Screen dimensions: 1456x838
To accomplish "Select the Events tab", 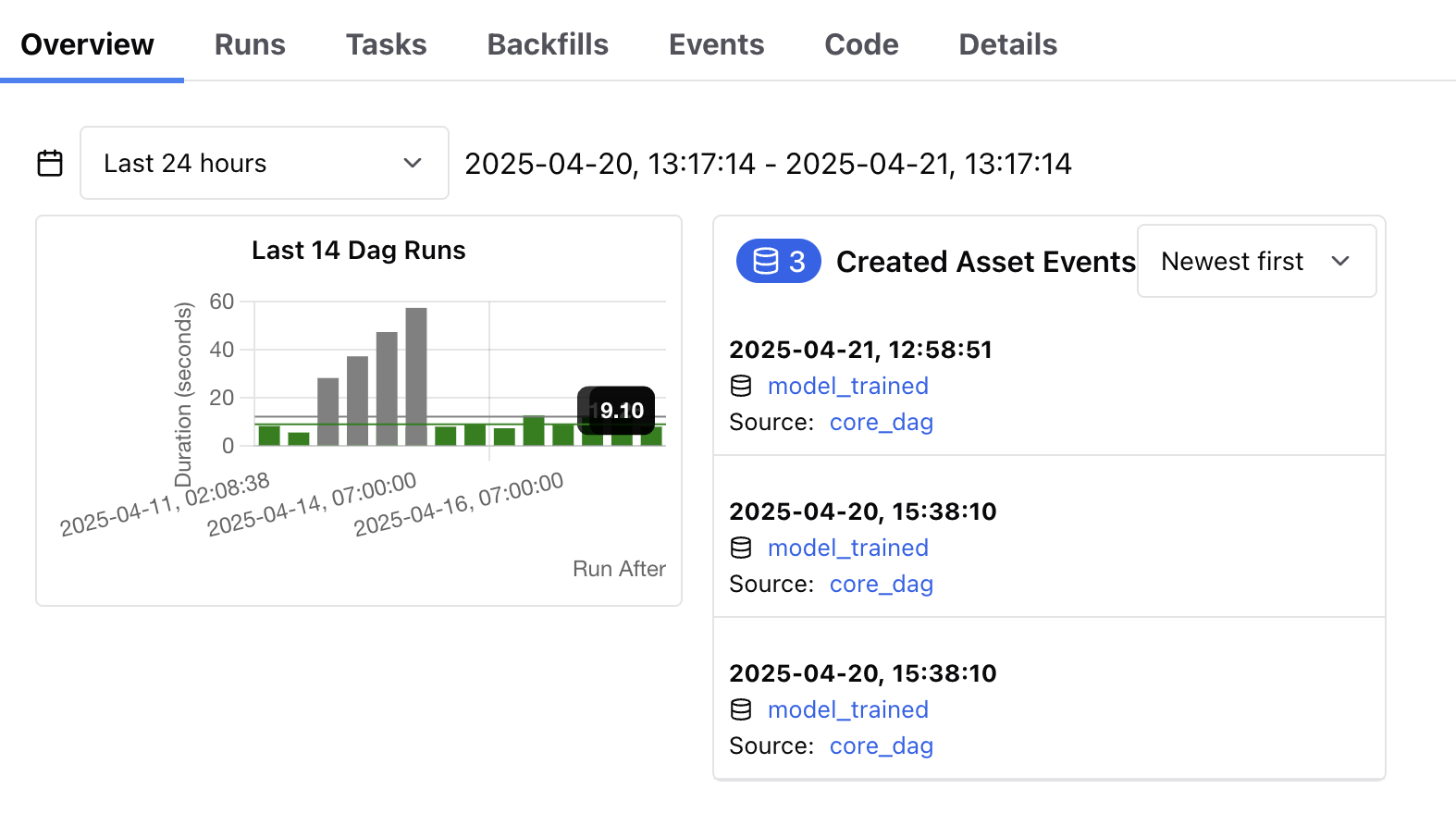I will coord(717,44).
